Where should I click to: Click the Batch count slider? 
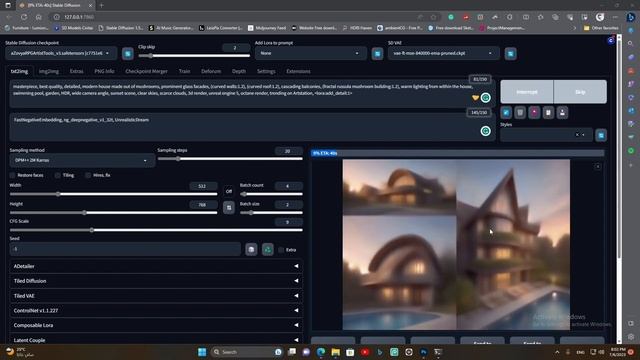(x=271, y=194)
